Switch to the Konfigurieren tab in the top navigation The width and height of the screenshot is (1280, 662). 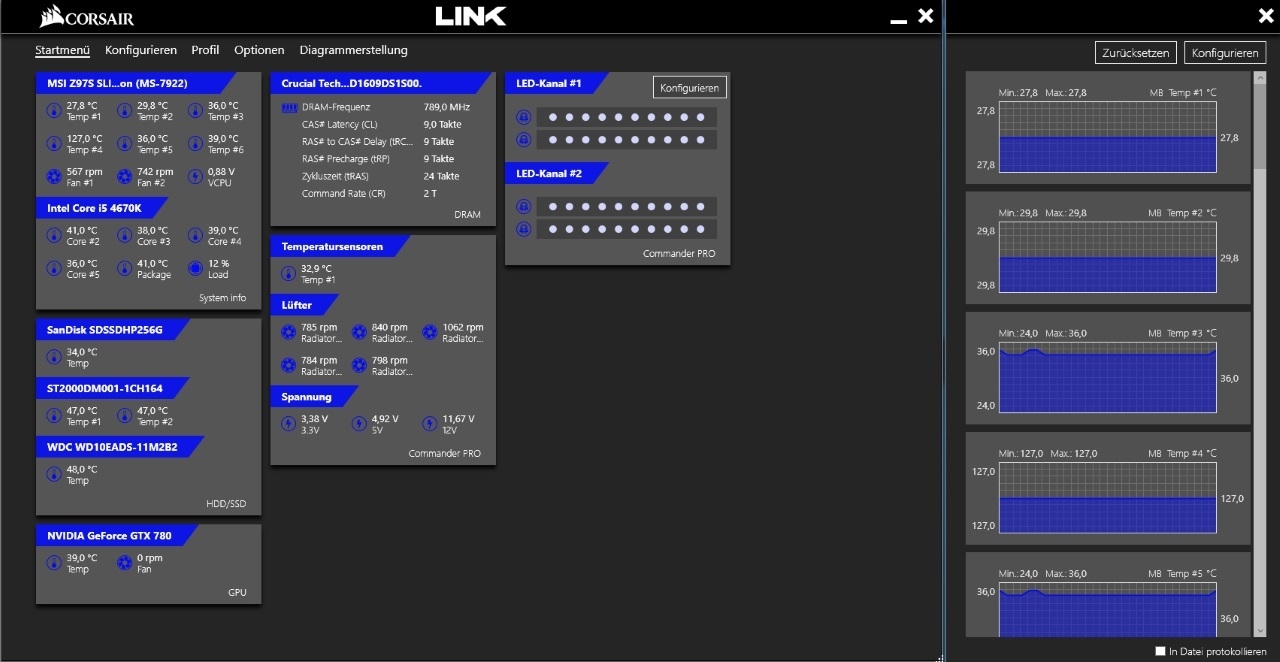(x=141, y=50)
